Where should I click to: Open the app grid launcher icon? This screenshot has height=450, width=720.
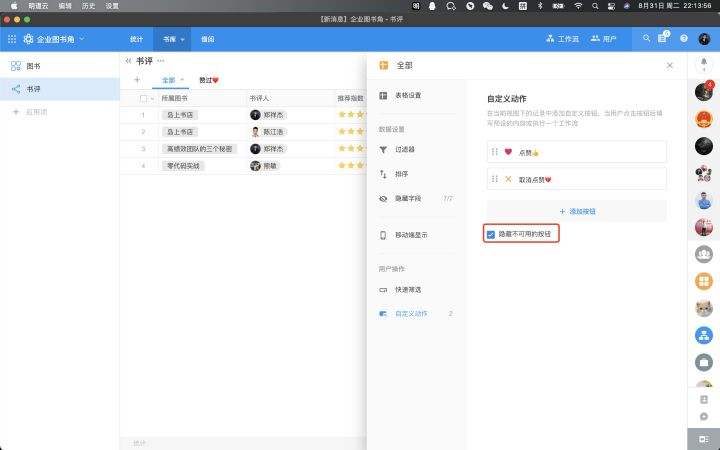click(12, 39)
